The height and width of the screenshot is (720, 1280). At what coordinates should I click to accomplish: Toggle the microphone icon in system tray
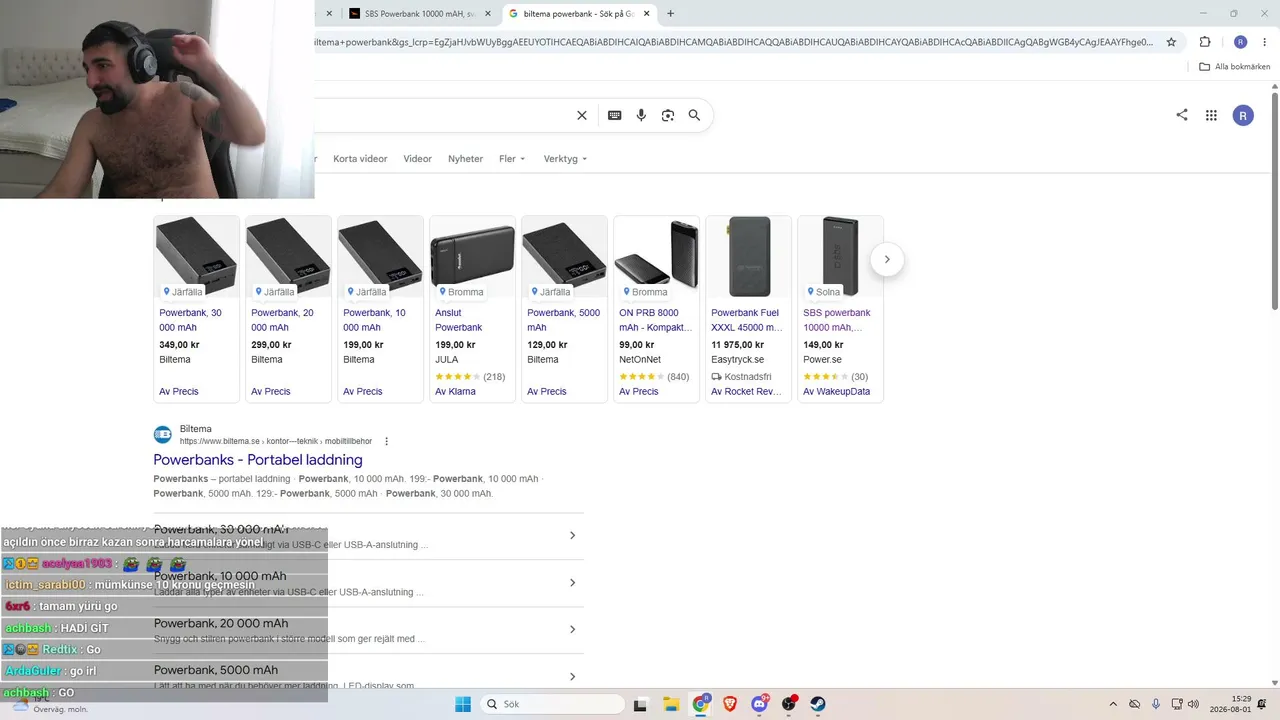(x=1155, y=704)
